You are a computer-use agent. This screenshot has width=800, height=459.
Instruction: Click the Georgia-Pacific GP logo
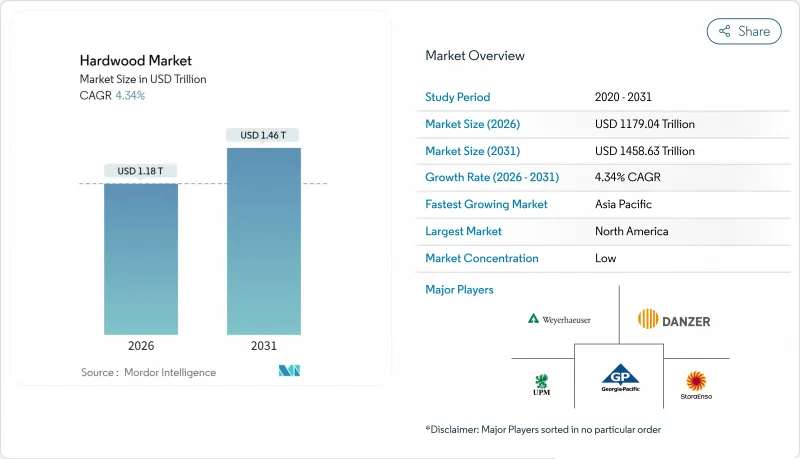click(619, 378)
